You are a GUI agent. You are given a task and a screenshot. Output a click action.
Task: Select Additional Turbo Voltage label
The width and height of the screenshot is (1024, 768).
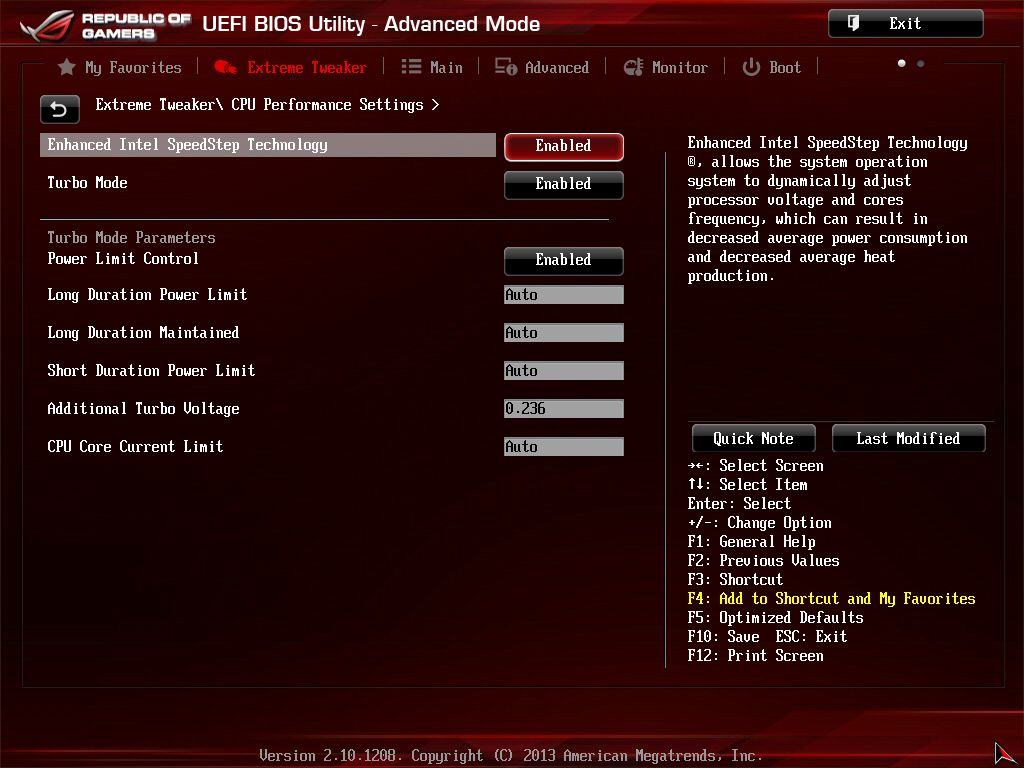(143, 409)
